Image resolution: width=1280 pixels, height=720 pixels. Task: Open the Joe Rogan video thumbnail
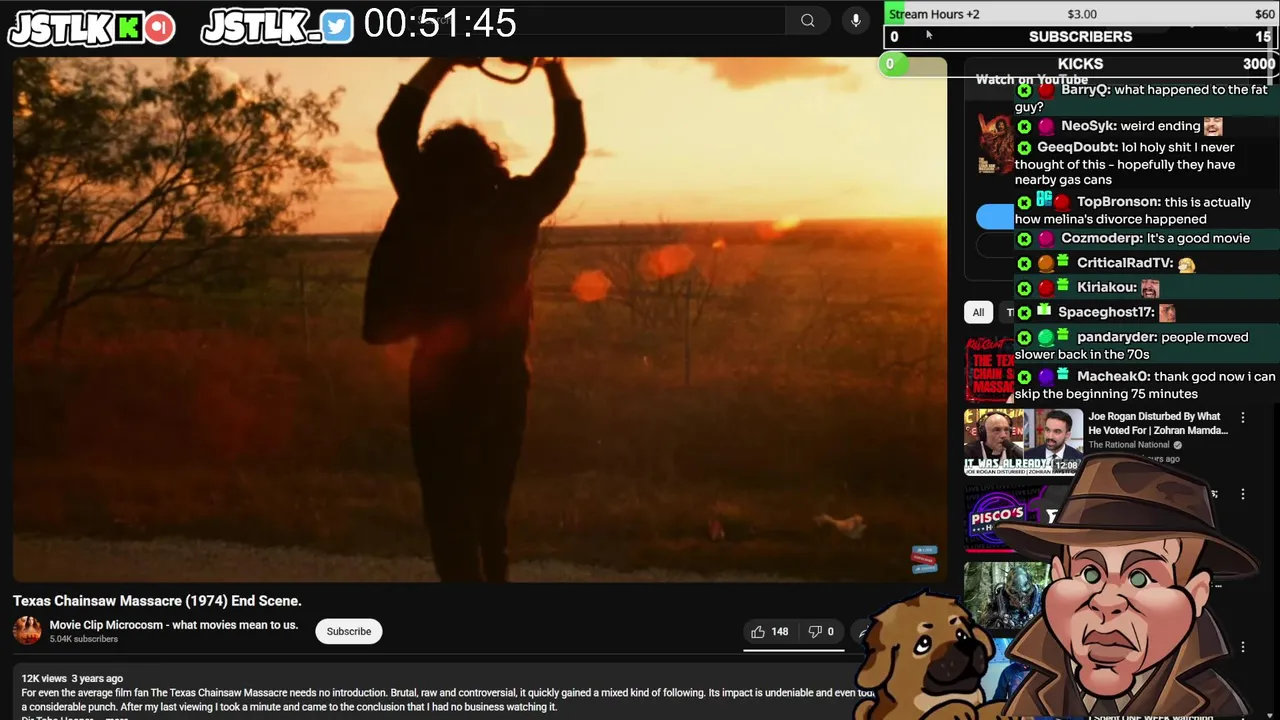[x=1023, y=441]
